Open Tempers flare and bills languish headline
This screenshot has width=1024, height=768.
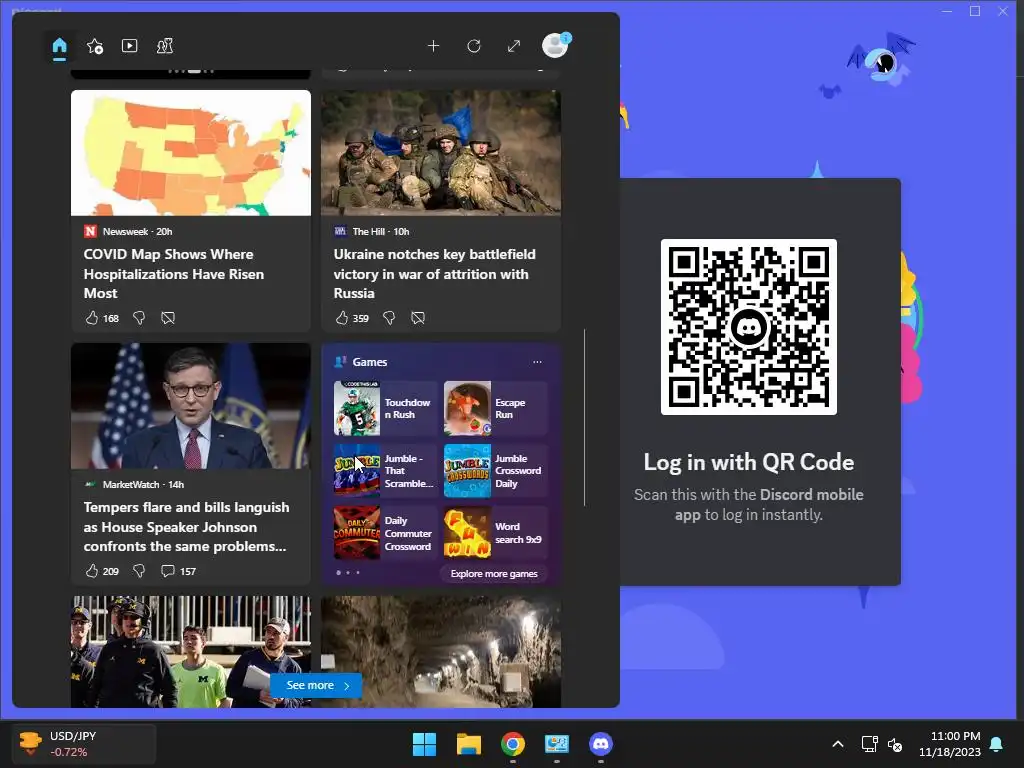(x=186, y=526)
